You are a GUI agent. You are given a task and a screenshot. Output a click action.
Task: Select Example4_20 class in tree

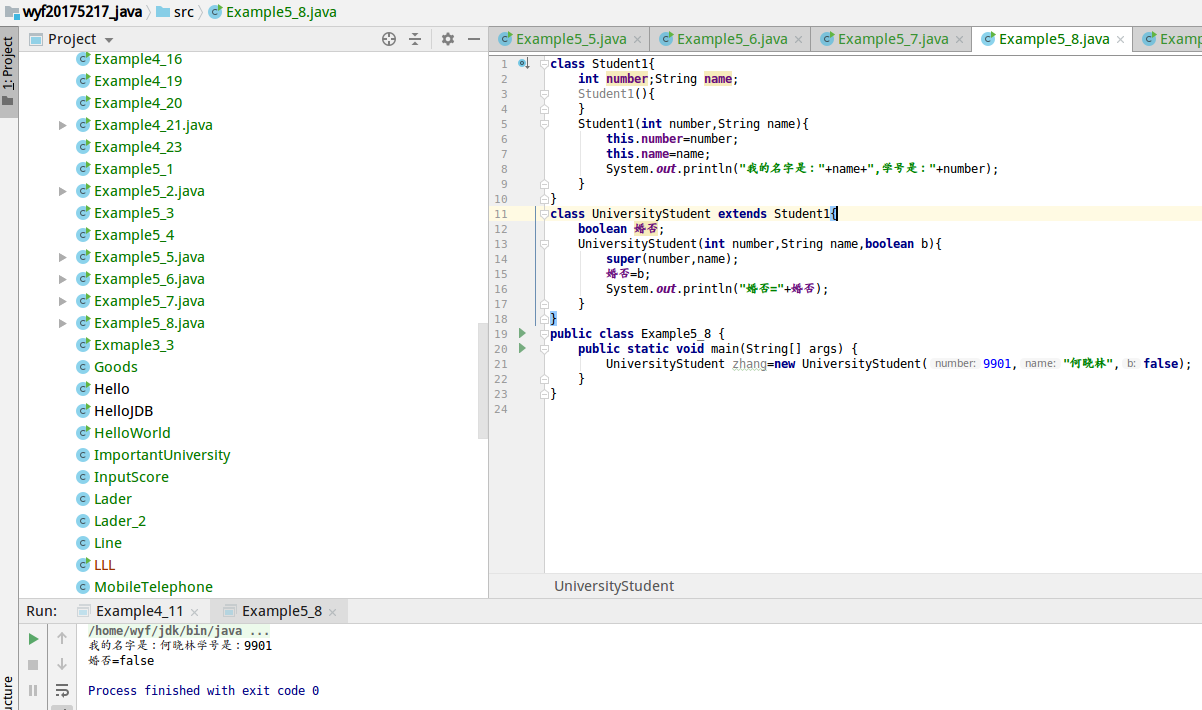[x=138, y=103]
